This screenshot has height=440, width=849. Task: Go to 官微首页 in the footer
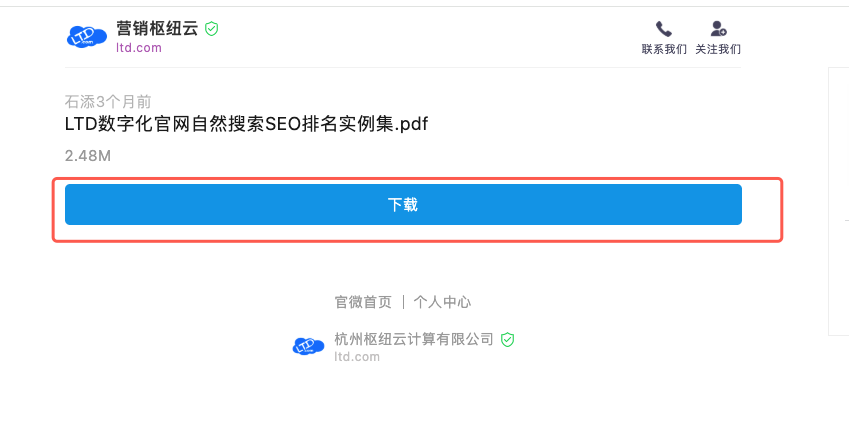click(363, 302)
